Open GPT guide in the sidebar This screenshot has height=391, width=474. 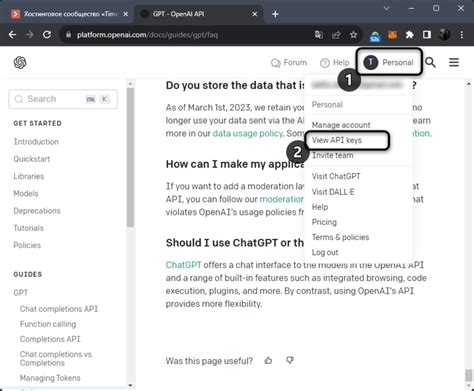tap(21, 293)
